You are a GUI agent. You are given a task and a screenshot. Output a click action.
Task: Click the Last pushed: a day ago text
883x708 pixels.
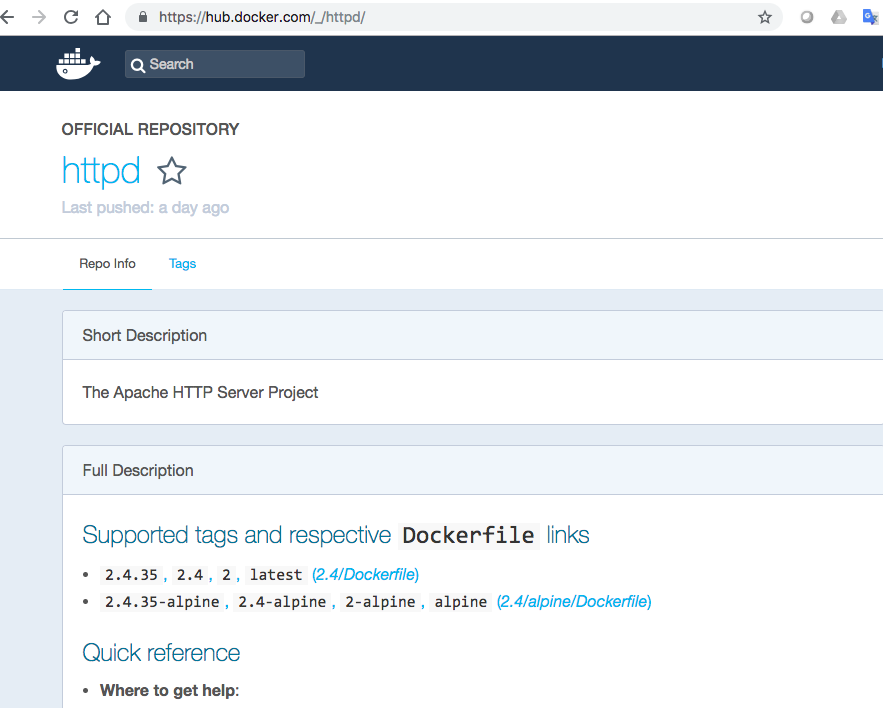[x=145, y=208]
